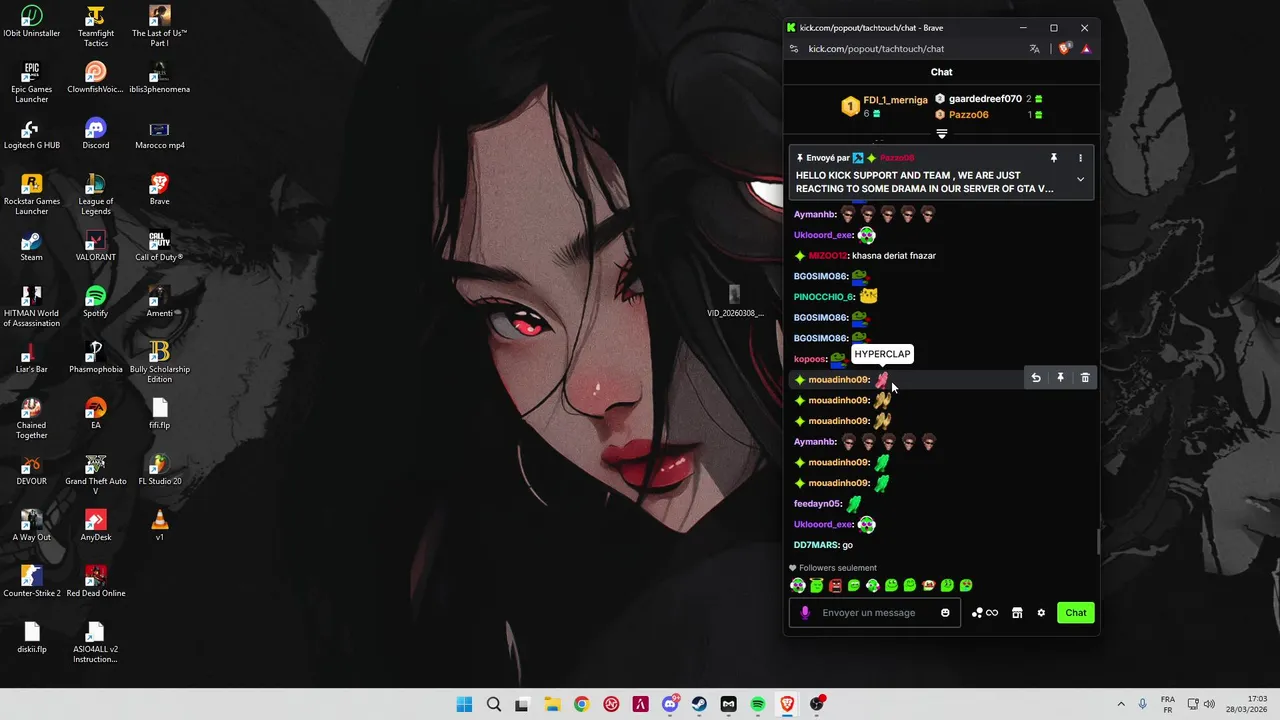Select Grand Theft Auto V icon

pos(96,475)
